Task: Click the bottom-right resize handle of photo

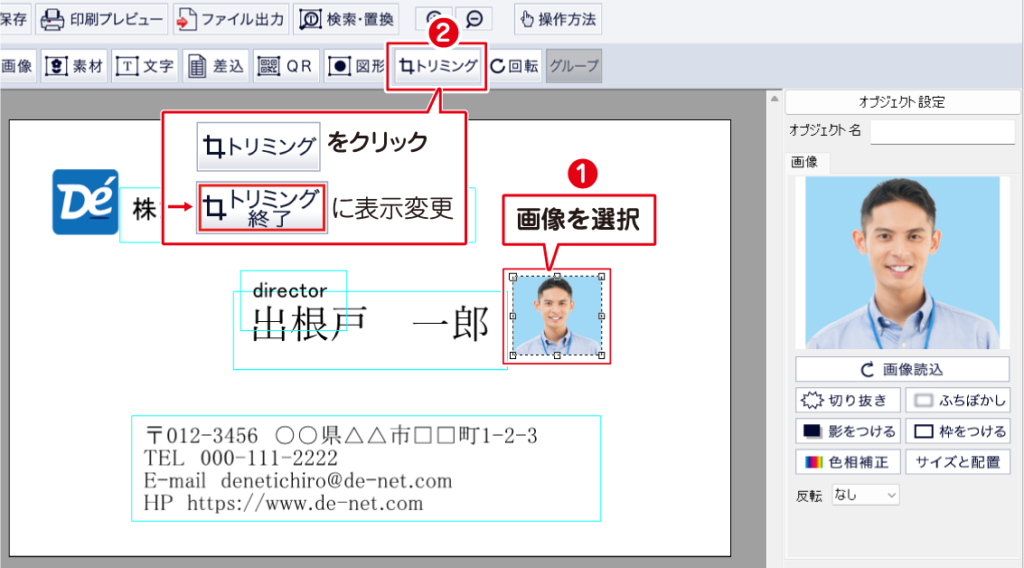Action: (601, 356)
